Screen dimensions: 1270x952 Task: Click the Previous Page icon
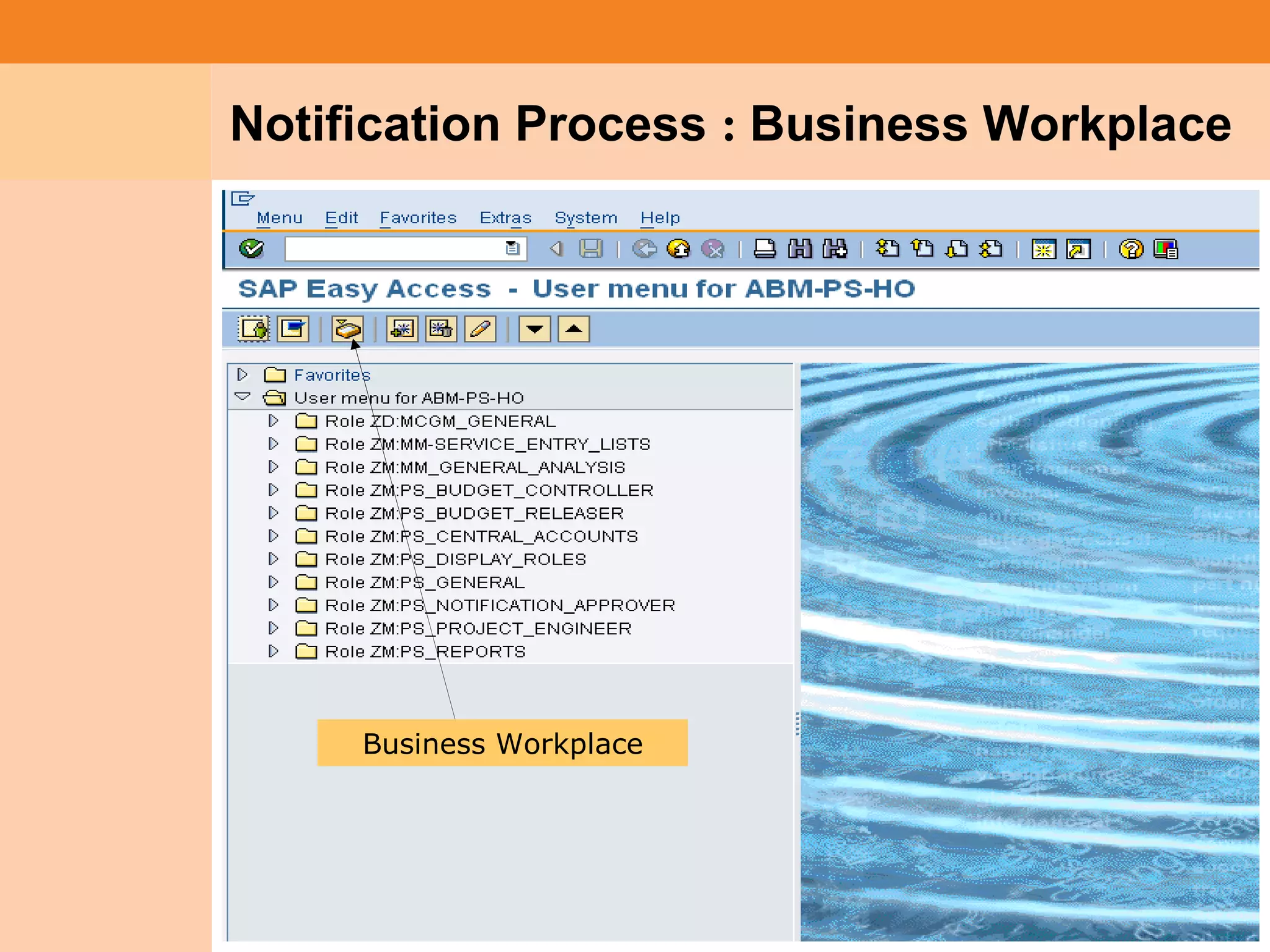click(x=923, y=249)
